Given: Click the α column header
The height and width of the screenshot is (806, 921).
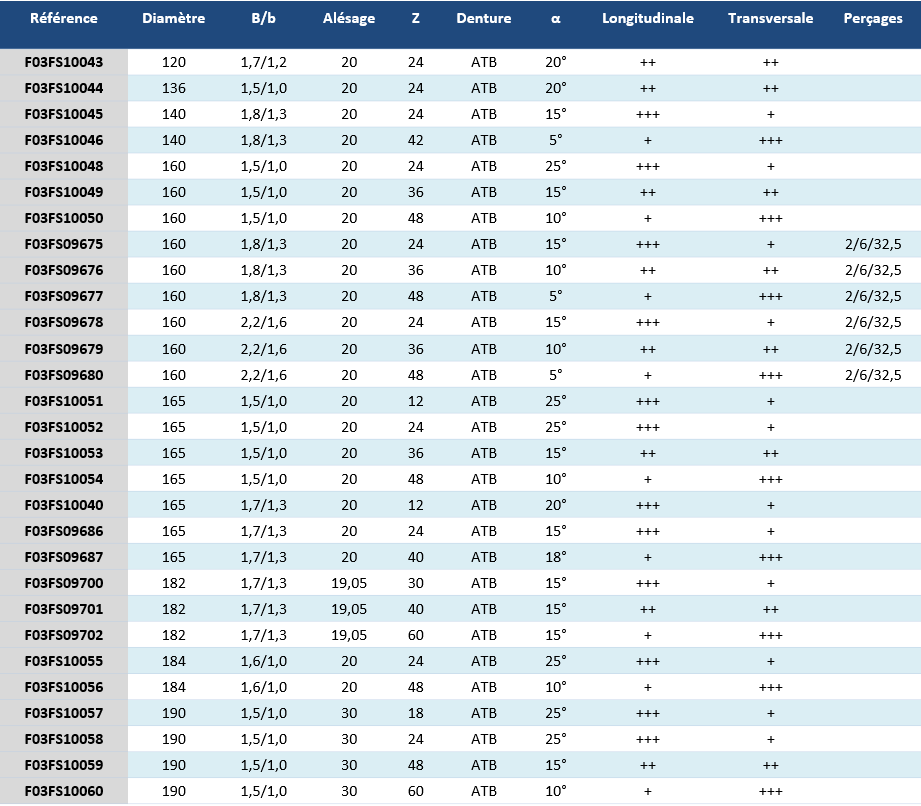Looking at the screenshot, I should [555, 19].
